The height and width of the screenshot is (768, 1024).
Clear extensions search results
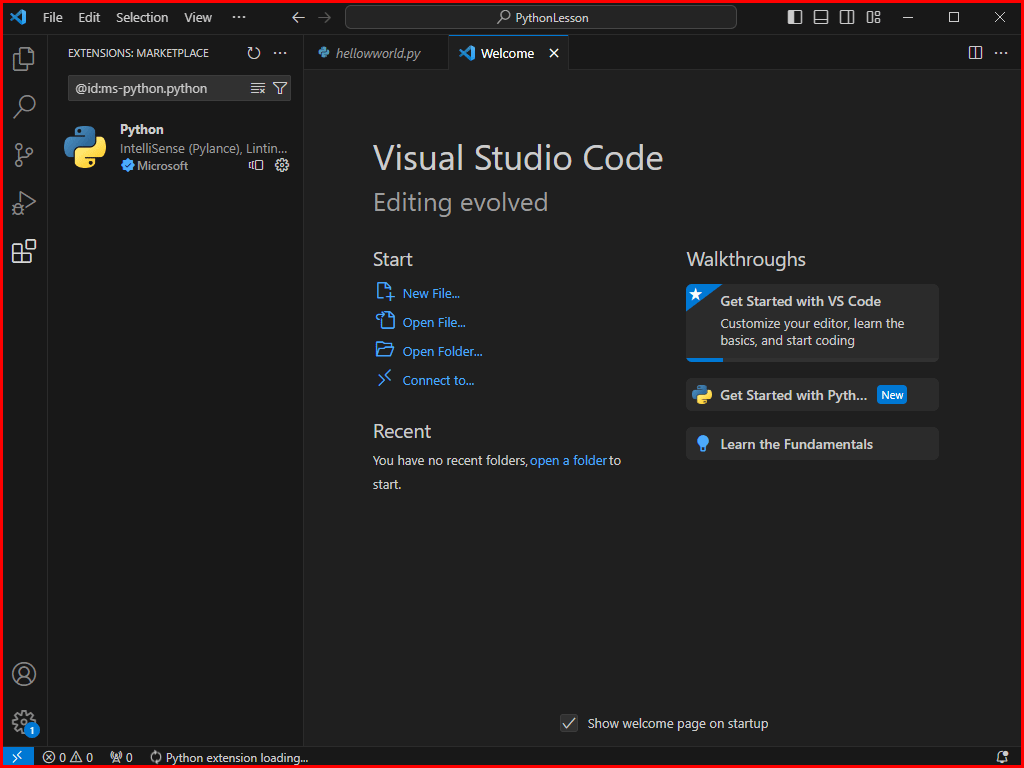coord(258,88)
